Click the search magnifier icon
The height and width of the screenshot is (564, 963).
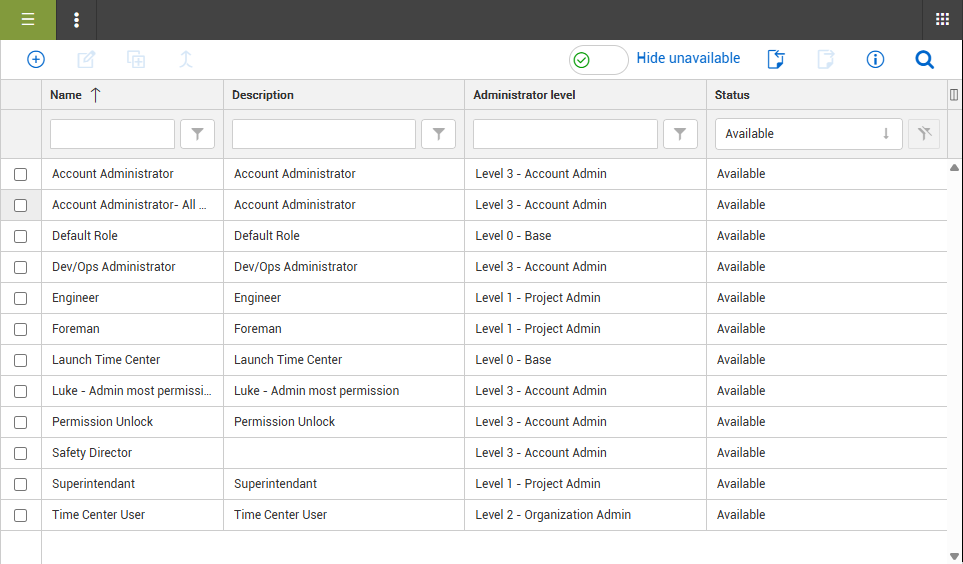(925, 60)
